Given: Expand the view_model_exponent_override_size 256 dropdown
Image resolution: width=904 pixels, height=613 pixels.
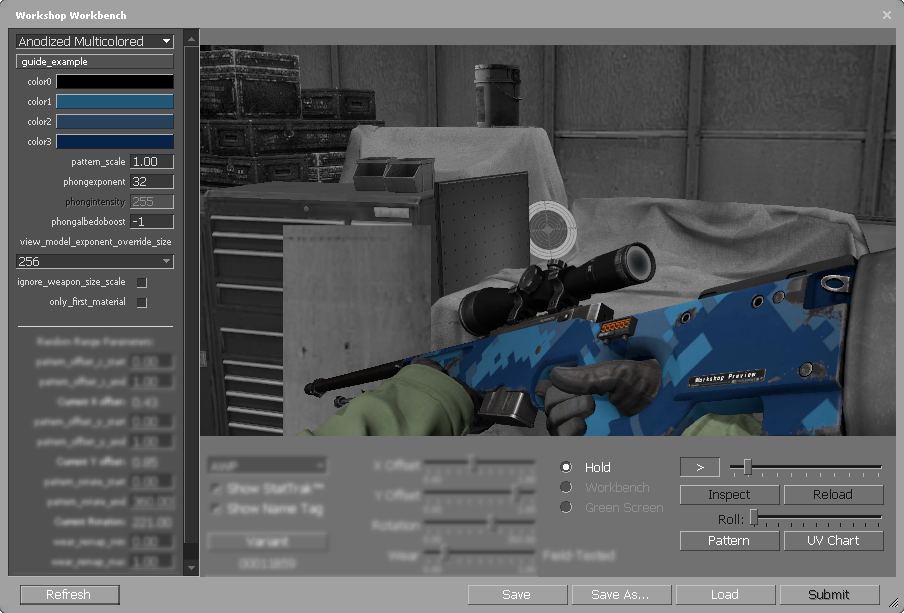Looking at the screenshot, I should click(x=95, y=262).
